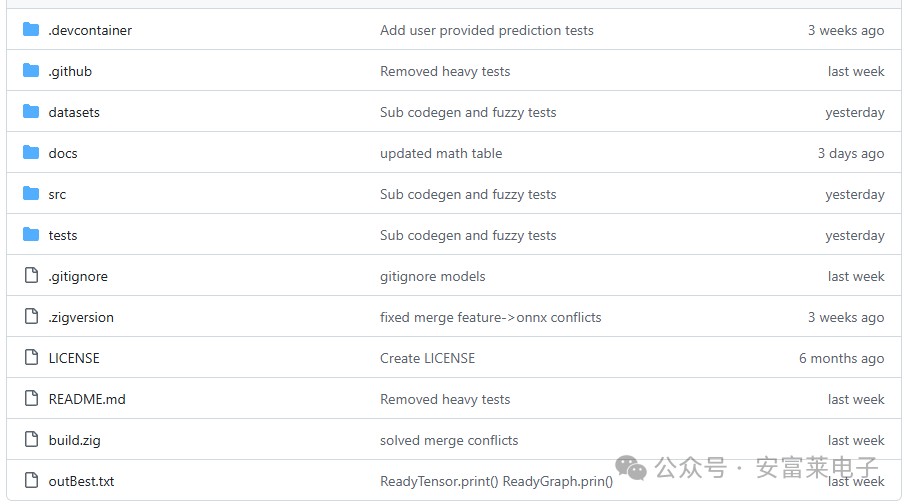907x503 pixels.
Task: Click 'last week' in .gitignore row
Action: [x=856, y=277]
